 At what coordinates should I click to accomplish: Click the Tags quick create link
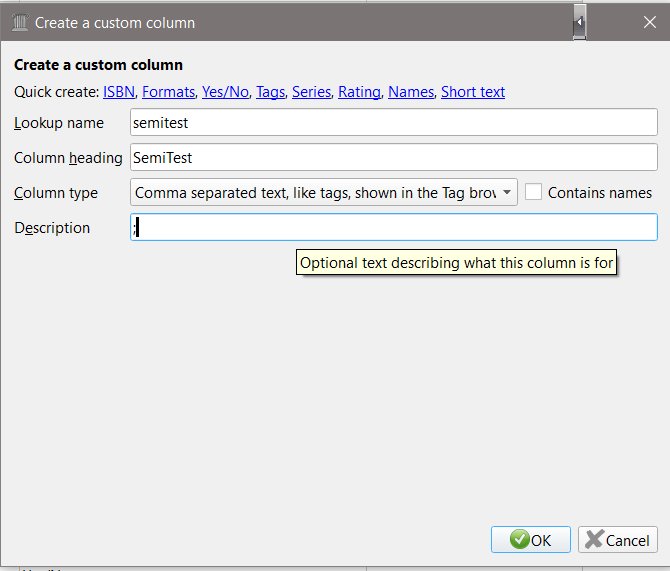tap(270, 92)
